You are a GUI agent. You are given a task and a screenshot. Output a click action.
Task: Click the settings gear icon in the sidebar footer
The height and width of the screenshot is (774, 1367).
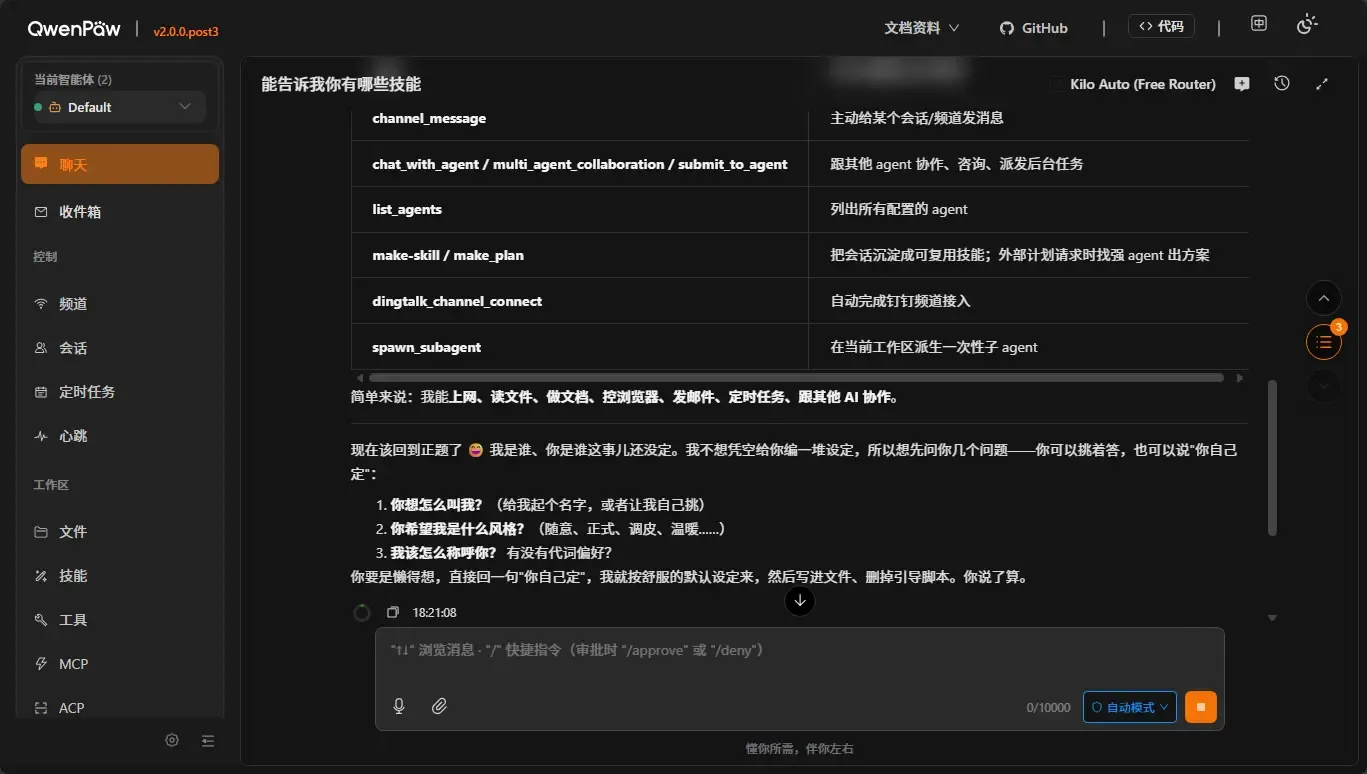coord(172,740)
